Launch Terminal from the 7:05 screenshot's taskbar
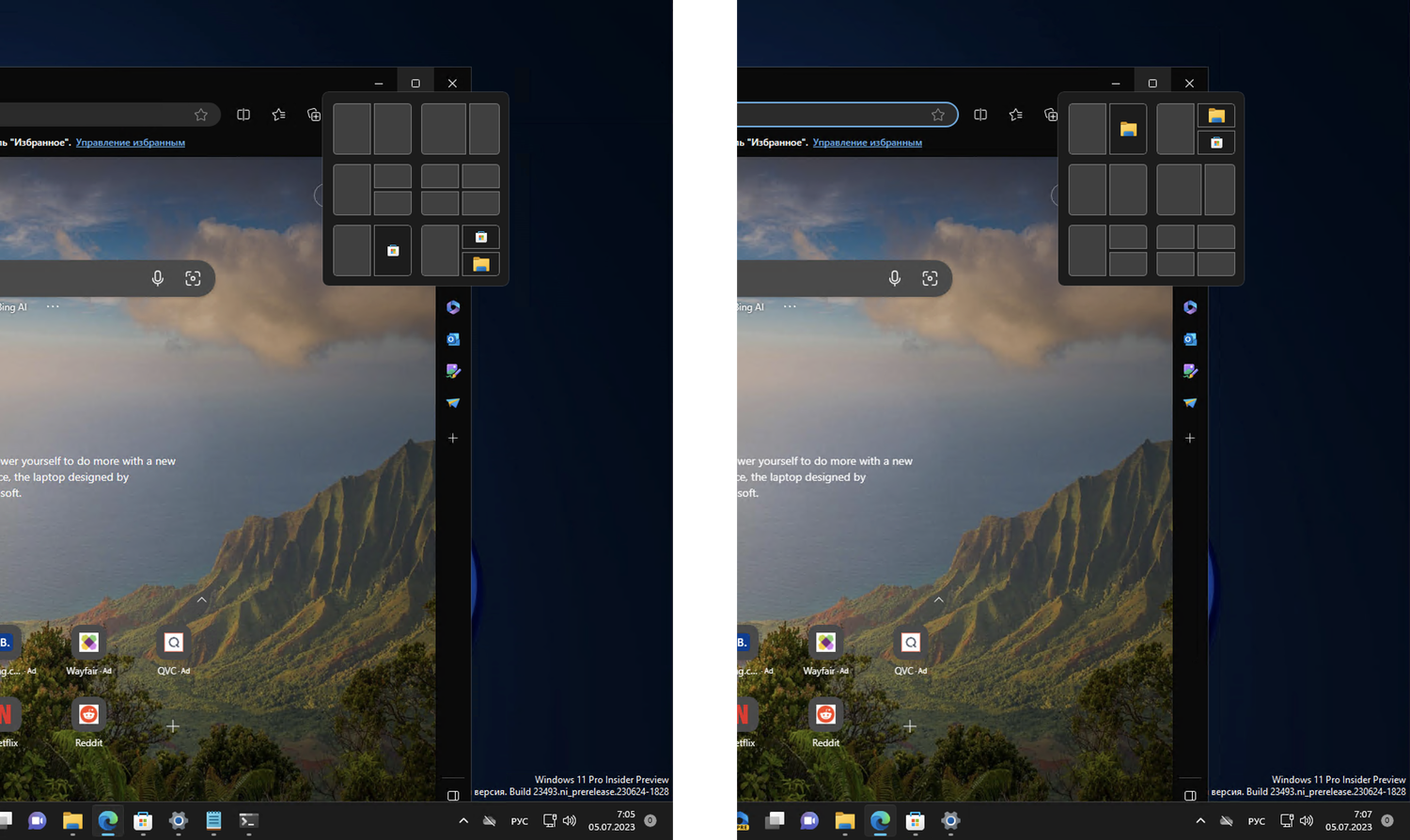 coord(248,821)
